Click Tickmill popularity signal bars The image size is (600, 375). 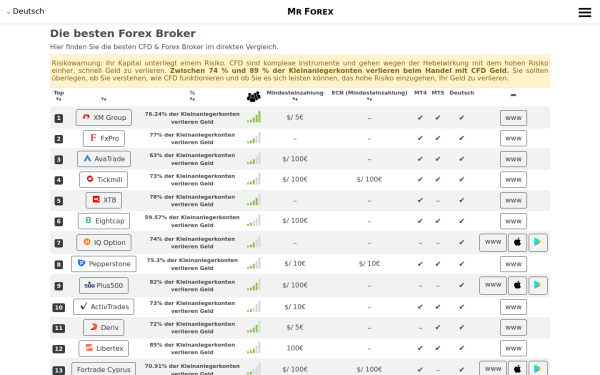click(x=254, y=179)
